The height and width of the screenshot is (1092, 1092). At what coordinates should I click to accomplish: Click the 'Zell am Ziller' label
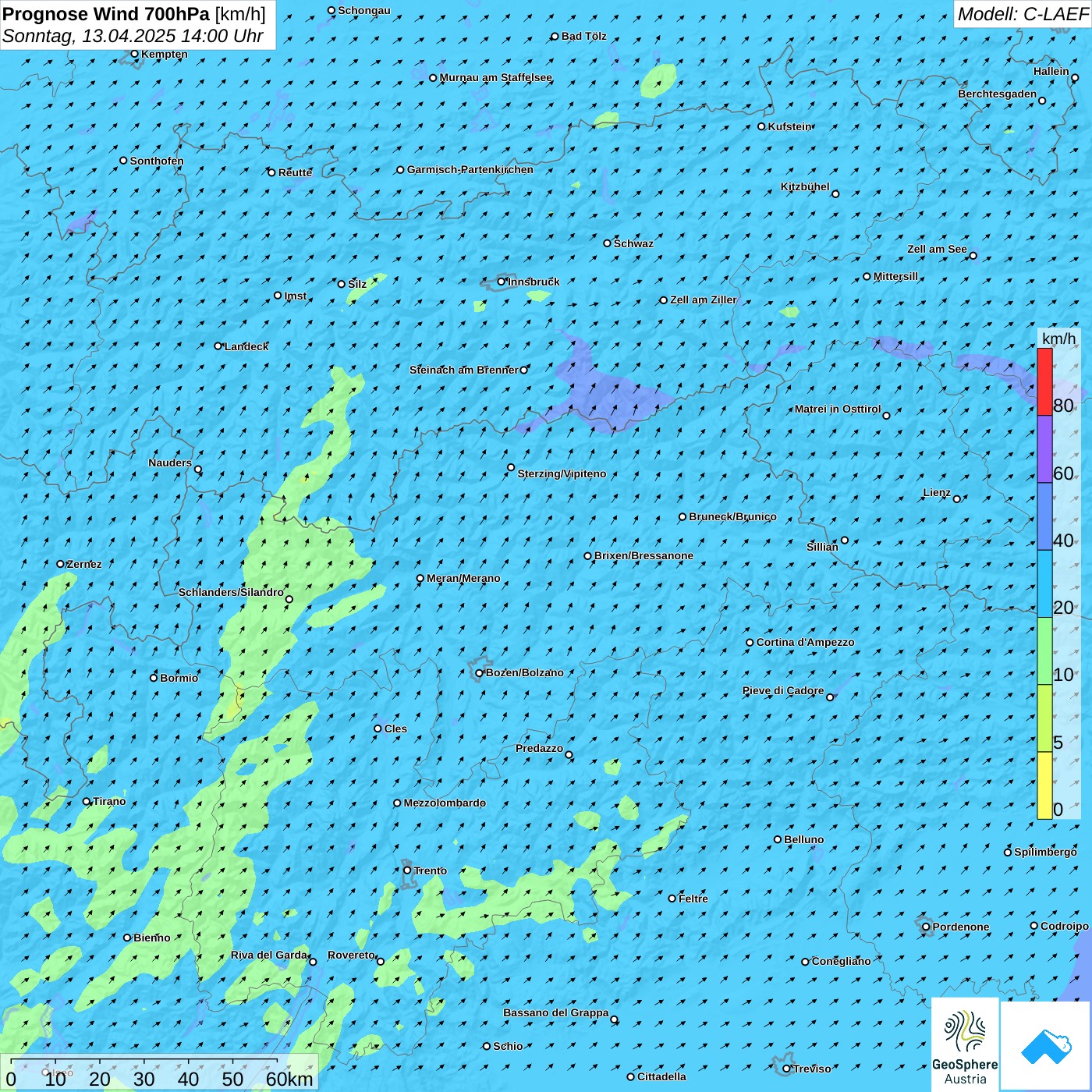click(x=704, y=300)
